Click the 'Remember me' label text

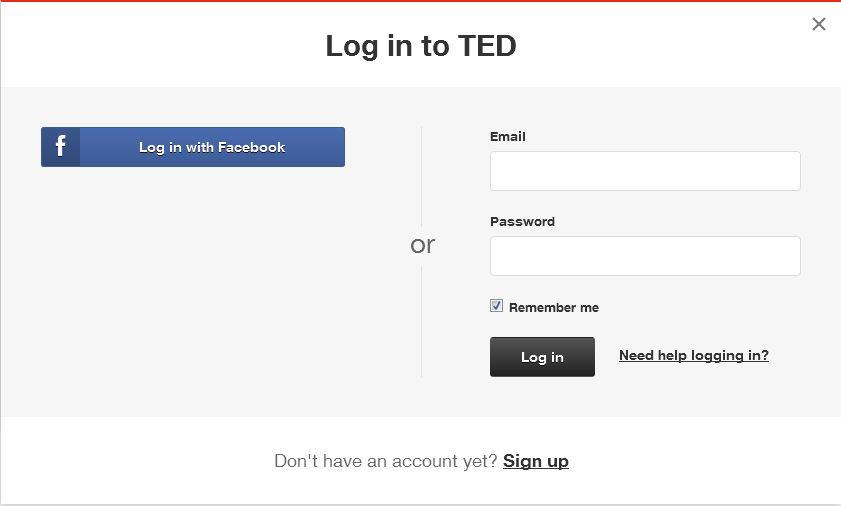553,308
